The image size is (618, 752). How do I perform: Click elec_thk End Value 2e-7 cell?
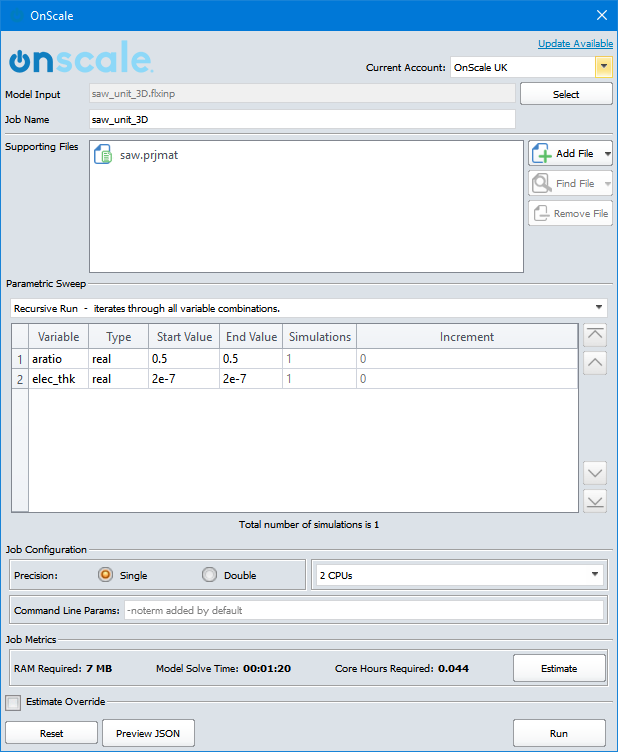pos(251,379)
